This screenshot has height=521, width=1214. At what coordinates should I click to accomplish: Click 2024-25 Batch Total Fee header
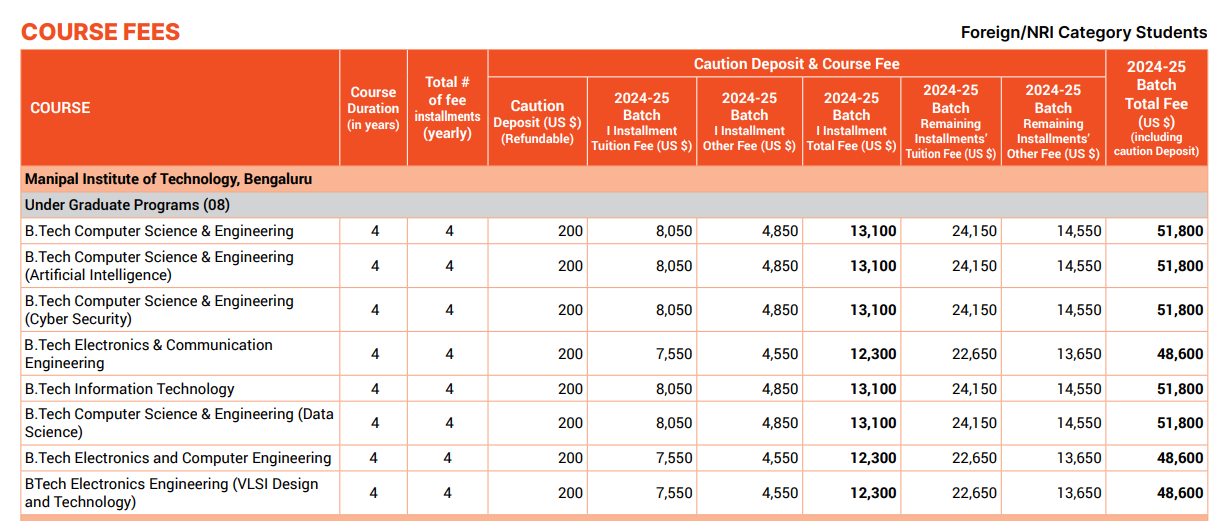pos(1156,108)
